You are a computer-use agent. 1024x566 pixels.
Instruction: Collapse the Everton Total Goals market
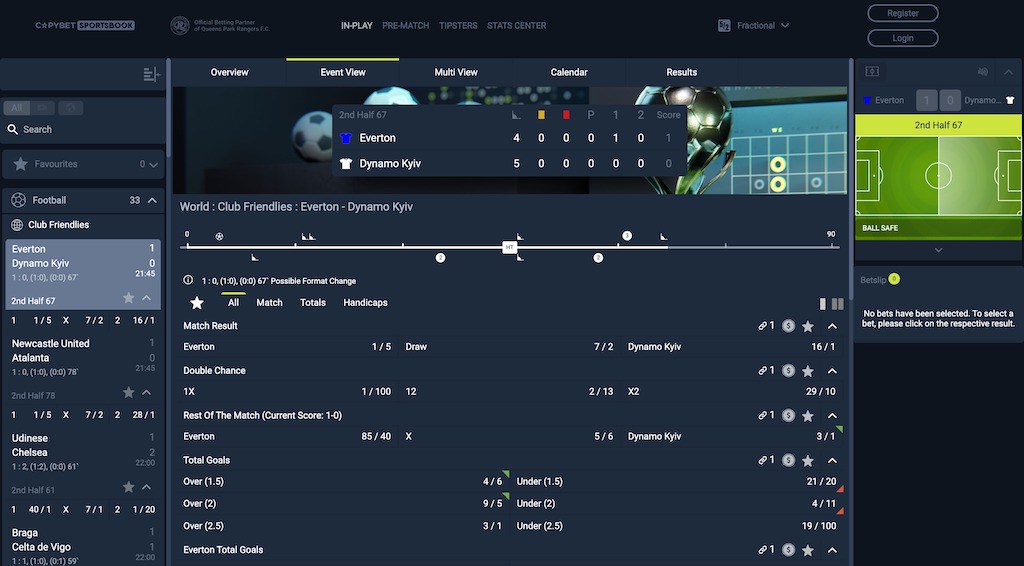(832, 550)
